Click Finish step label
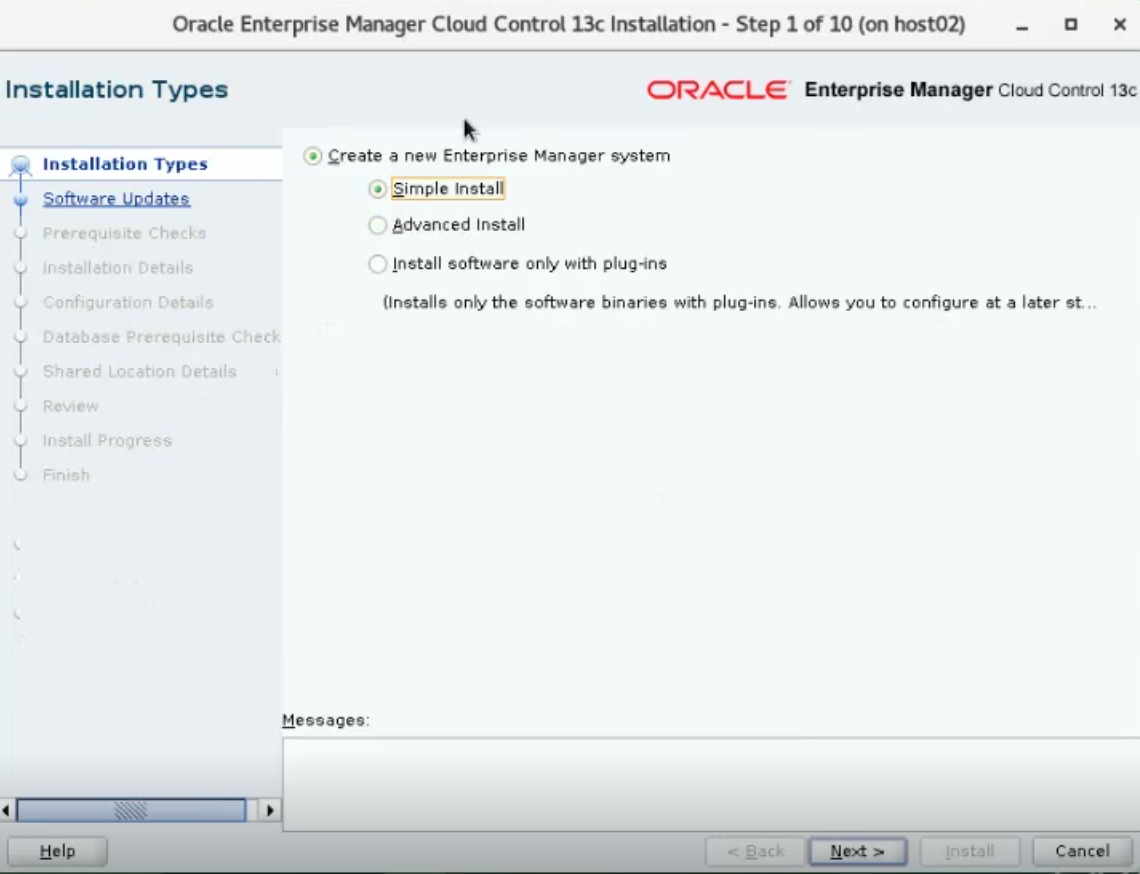 [66, 475]
